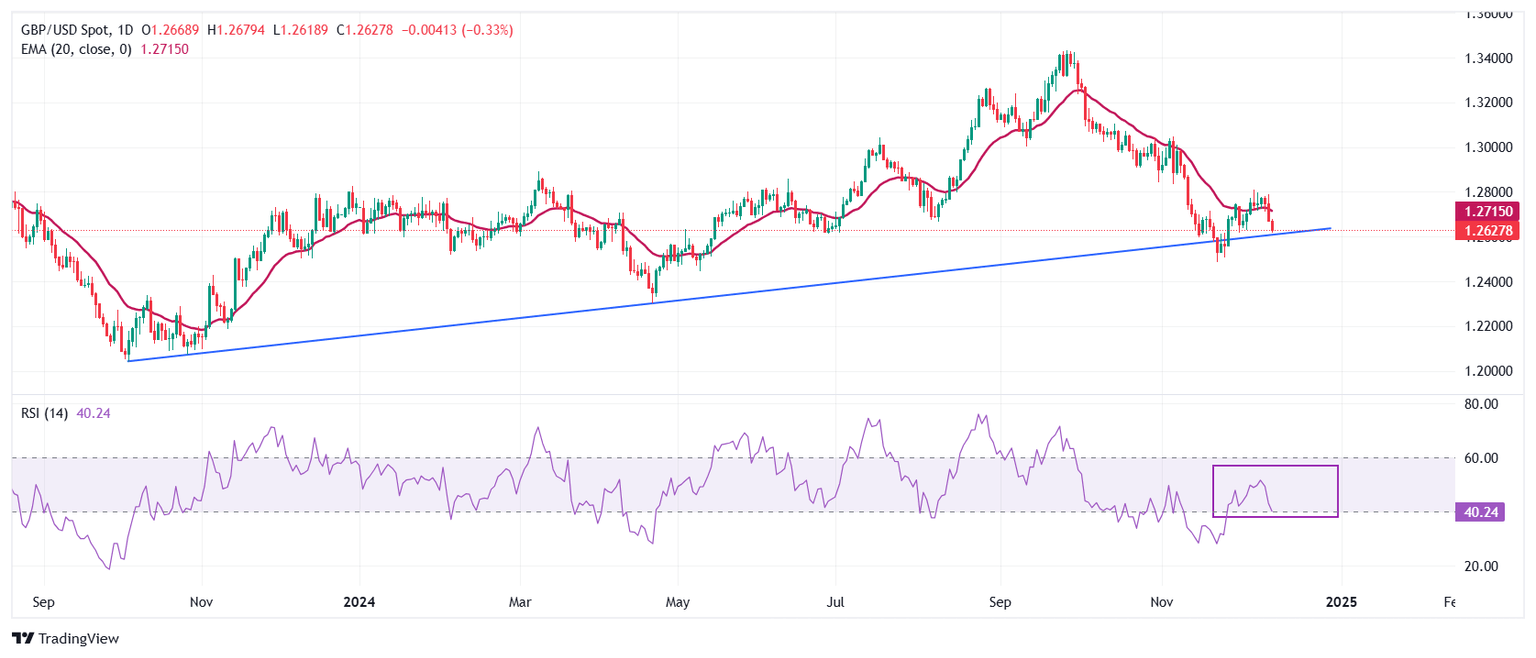Open the RSI (14) indicator legend
The width and height of the screenshot is (1536, 658).
(44, 414)
